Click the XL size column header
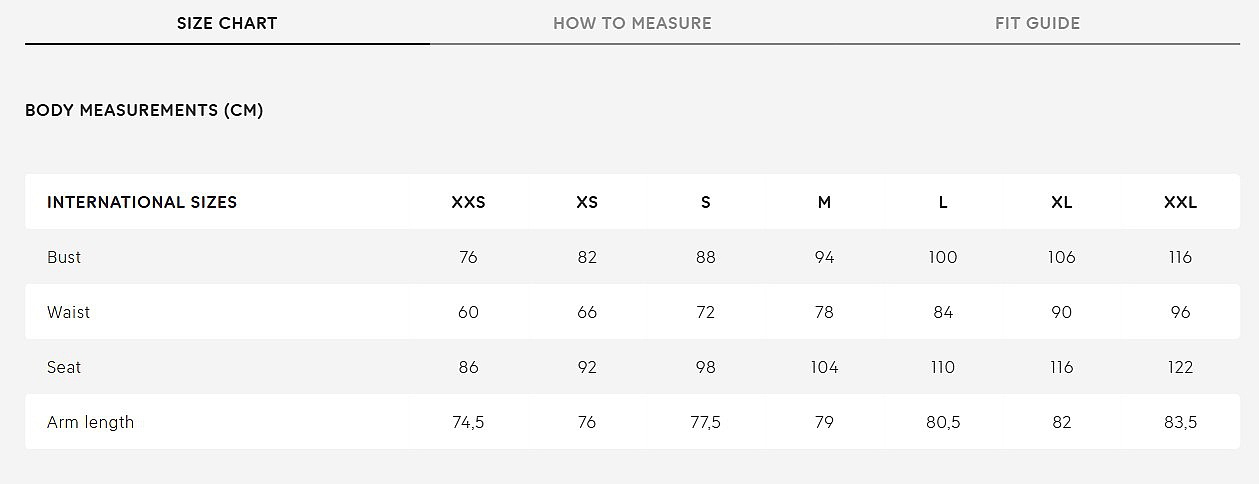This screenshot has width=1259, height=484. point(1062,202)
